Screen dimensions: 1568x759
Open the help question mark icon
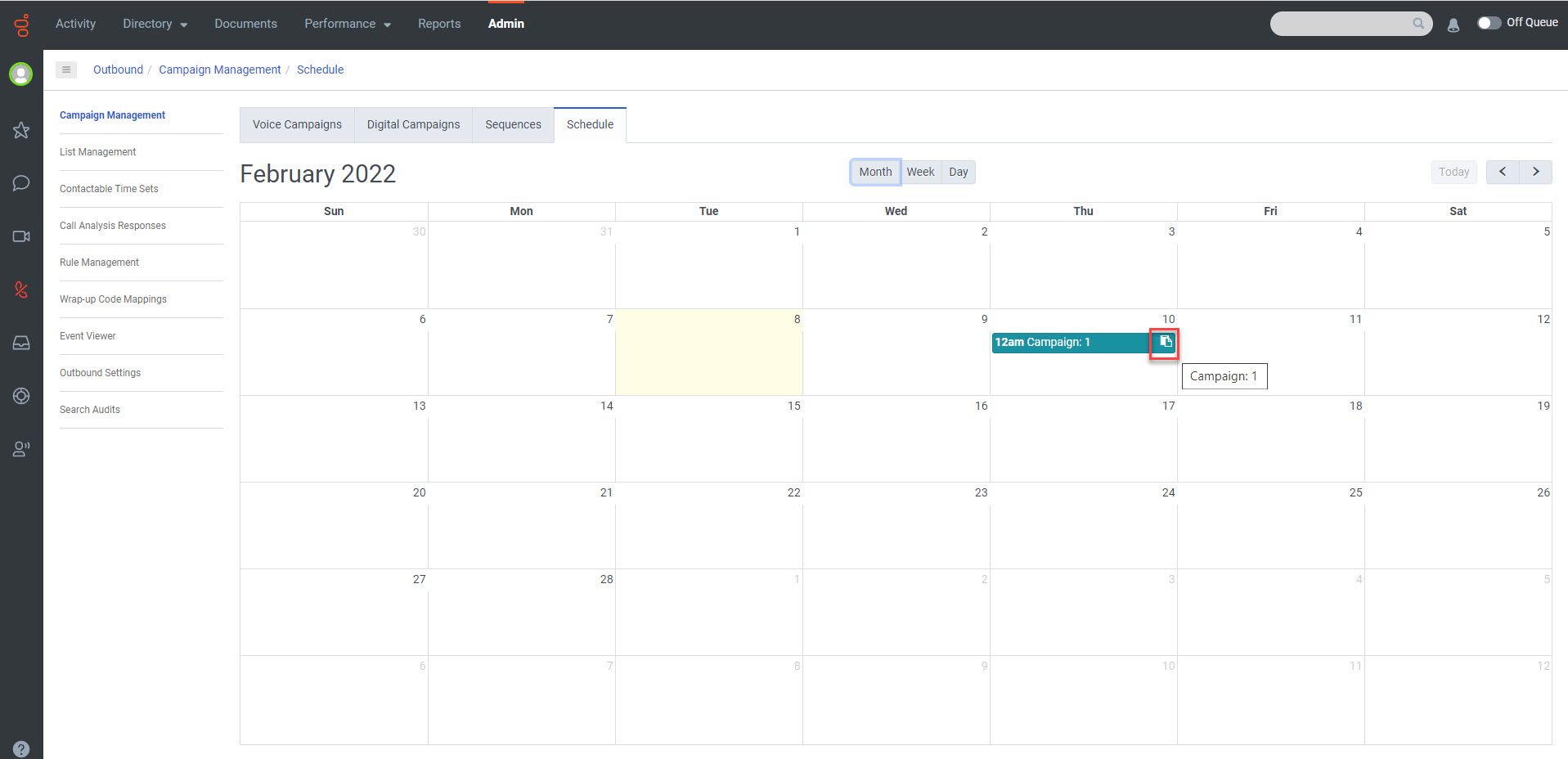pos(21,748)
